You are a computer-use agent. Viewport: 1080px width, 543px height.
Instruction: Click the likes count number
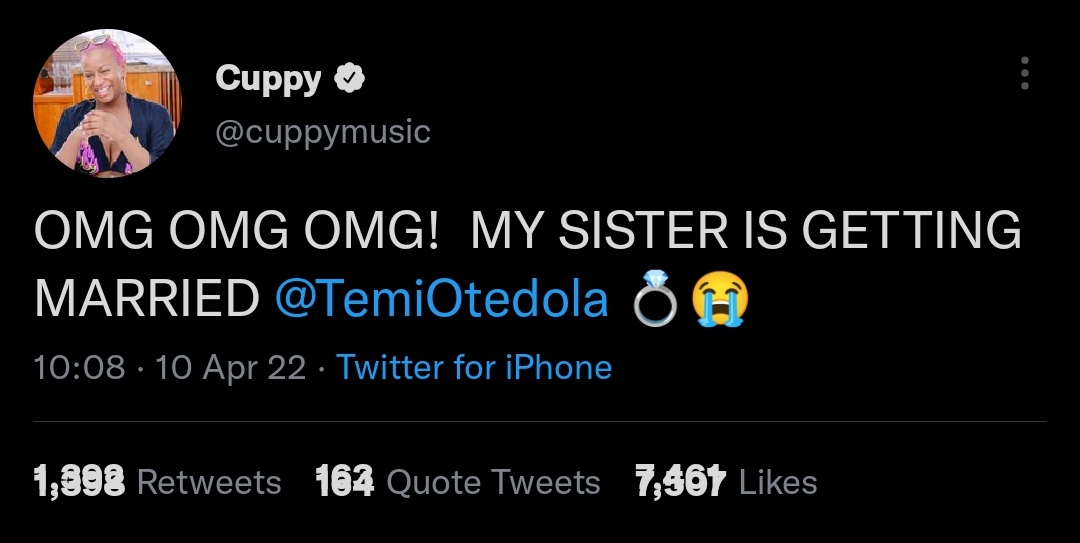(x=680, y=483)
